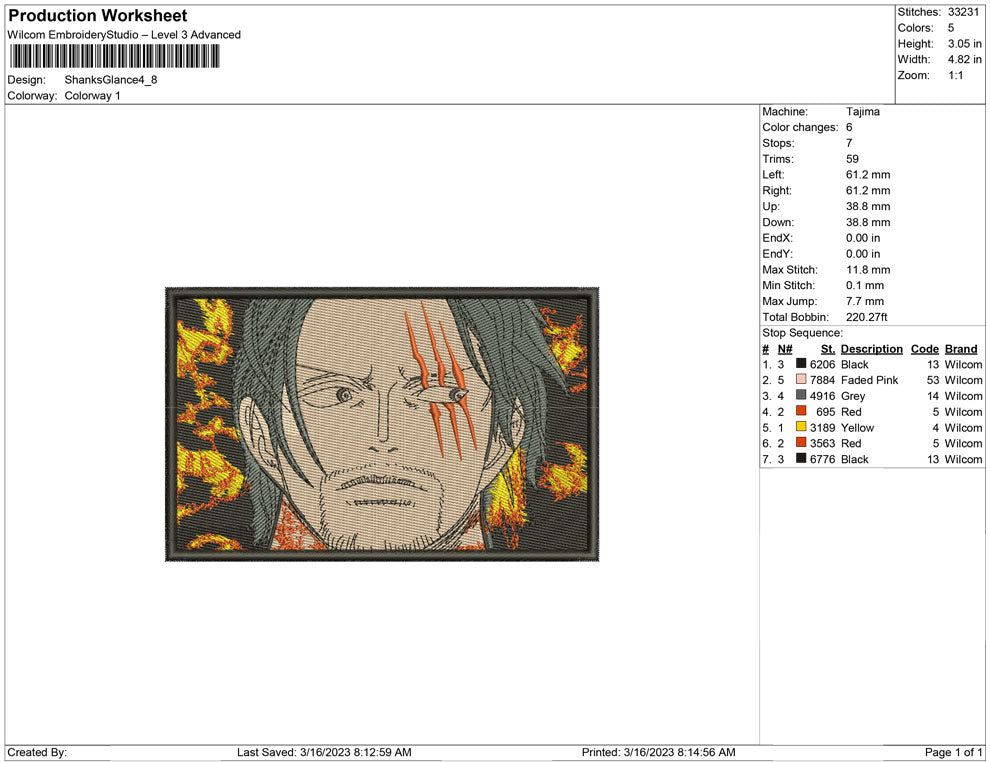The image size is (990, 762).
Task: Click 'Faded Pink' description in row 2
Action: [869, 379]
